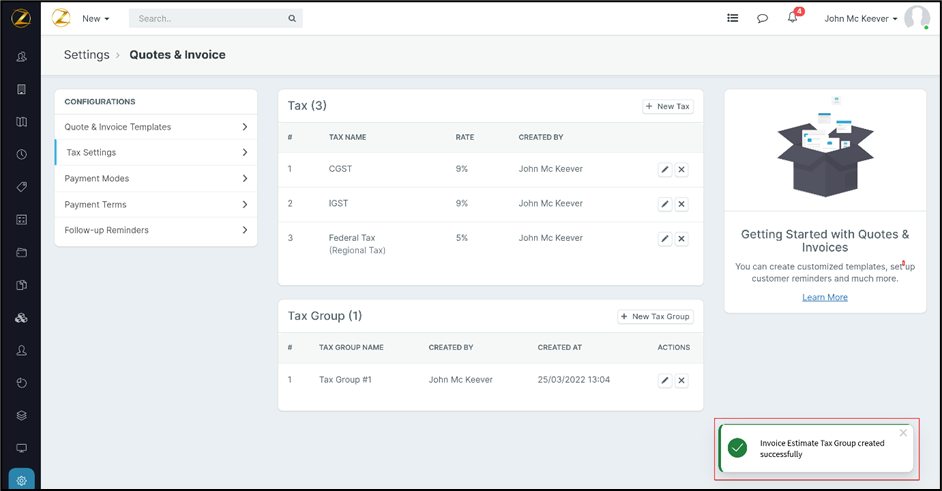Open the task list icon in header

(x=733, y=18)
